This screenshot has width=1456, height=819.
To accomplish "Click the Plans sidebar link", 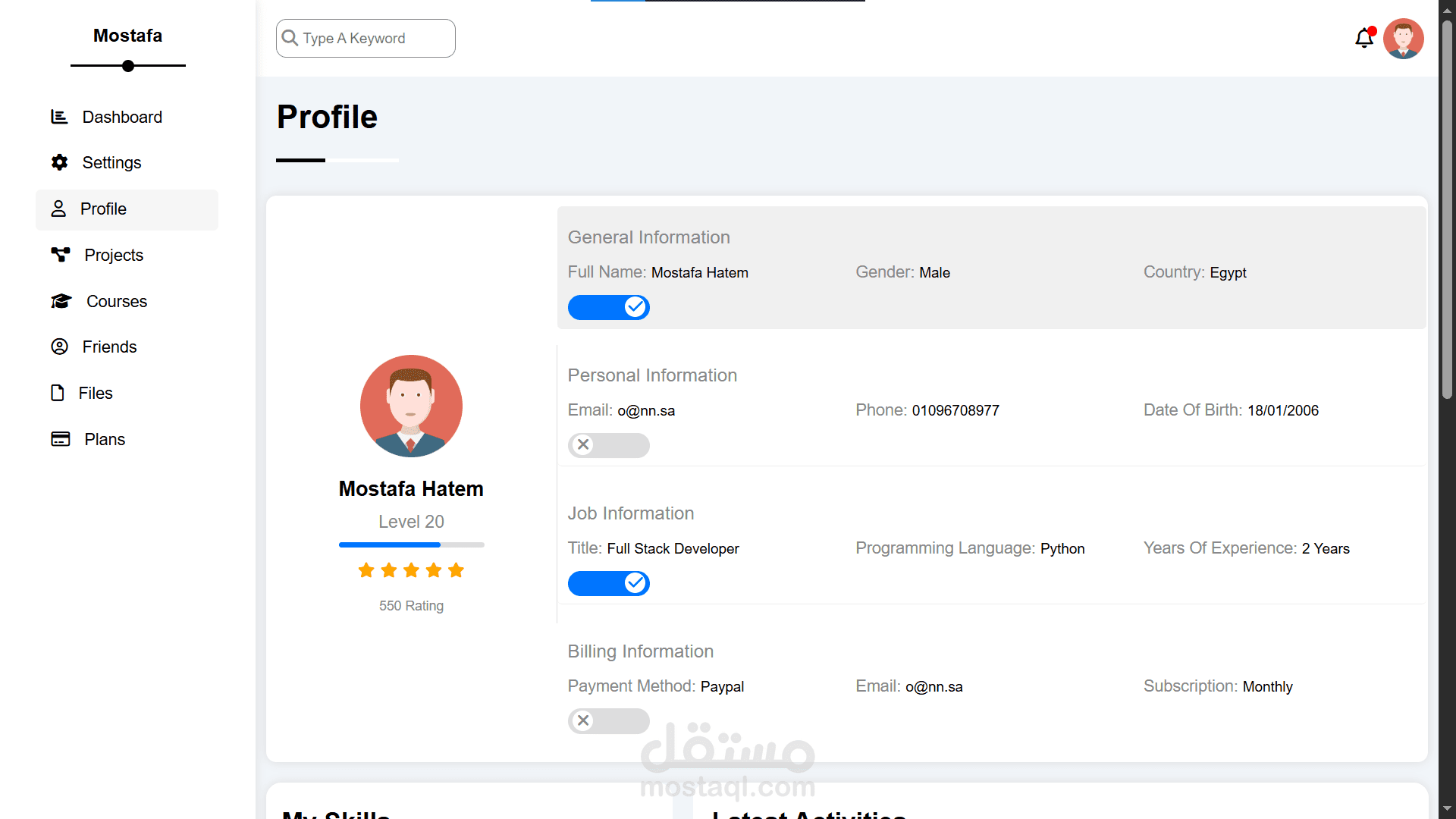I will 105,439.
